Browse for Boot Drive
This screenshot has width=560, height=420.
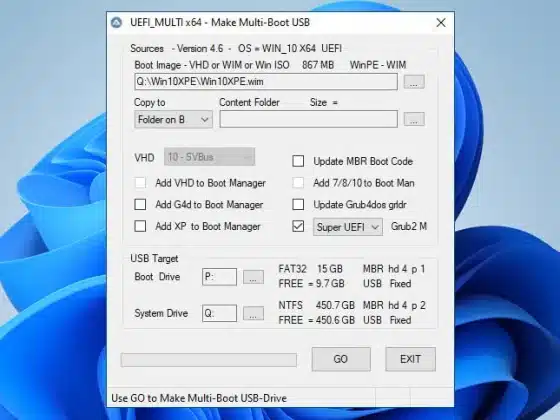click(253, 277)
